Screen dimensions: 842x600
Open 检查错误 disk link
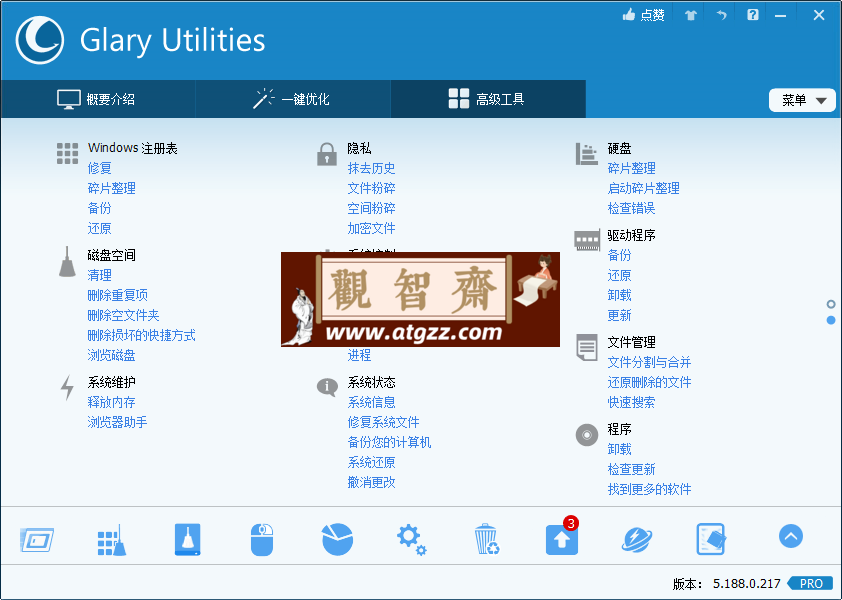tap(631, 208)
